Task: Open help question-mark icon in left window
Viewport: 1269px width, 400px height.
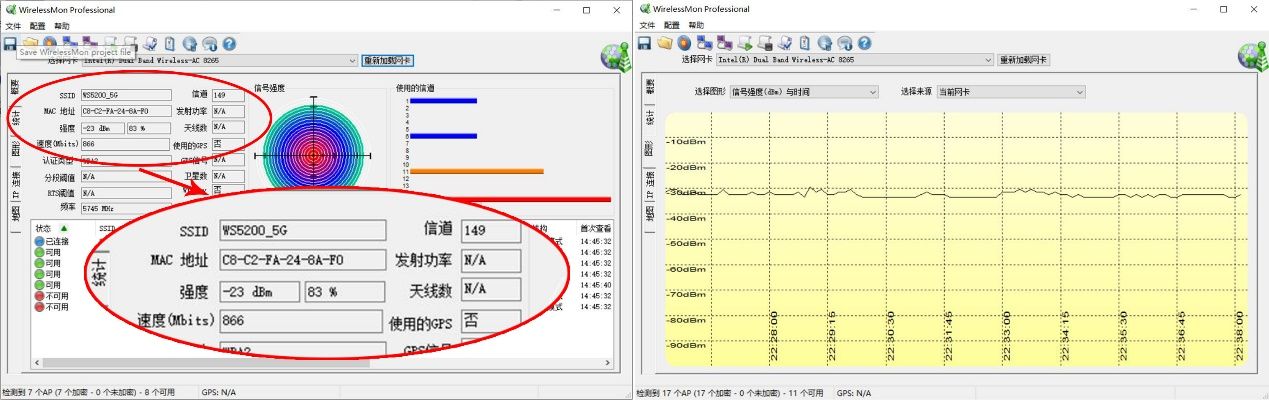Action: pyautogui.click(x=229, y=43)
